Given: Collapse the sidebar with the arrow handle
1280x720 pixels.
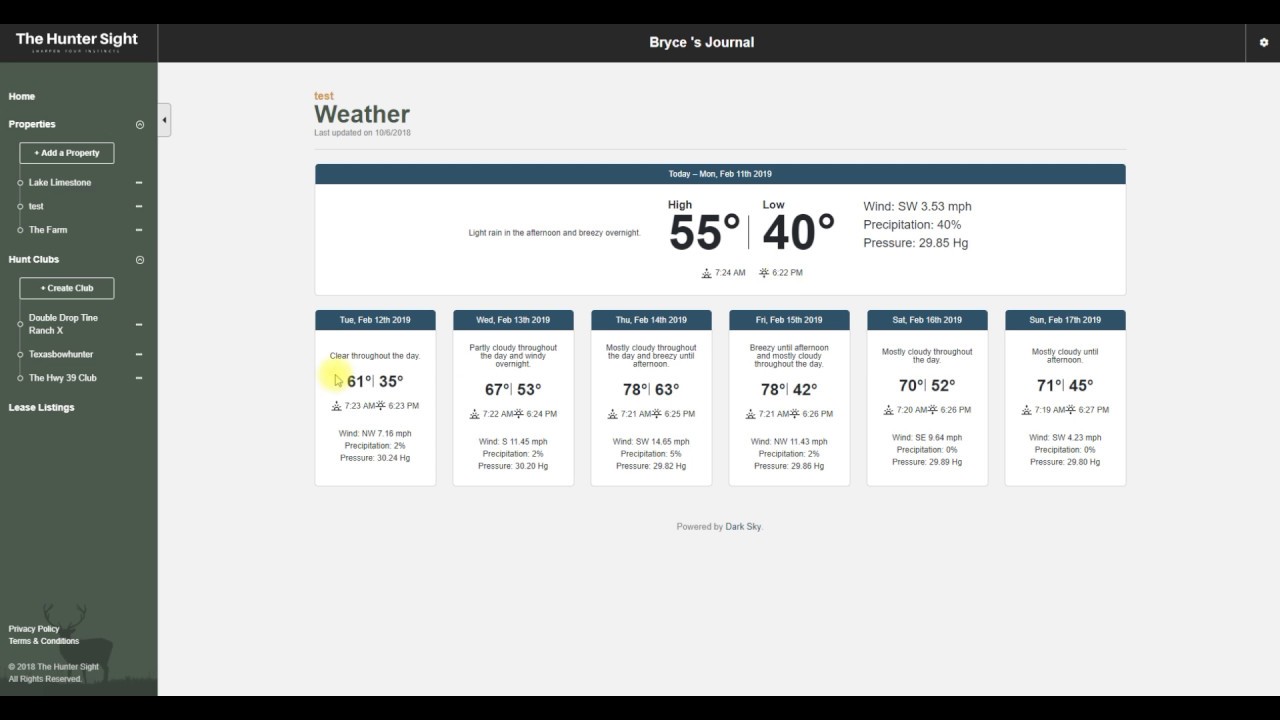Looking at the screenshot, I should click(164, 120).
